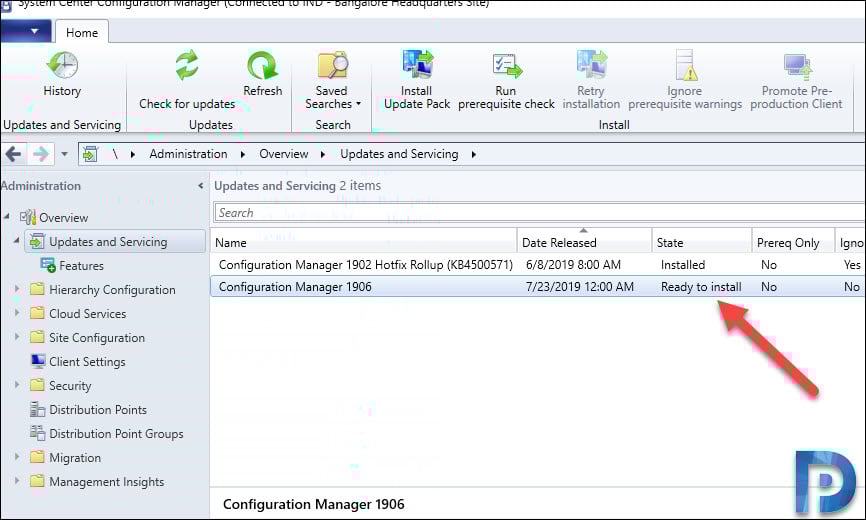Collapse the Administration navigation pane
The image size is (866, 520).
200,186
